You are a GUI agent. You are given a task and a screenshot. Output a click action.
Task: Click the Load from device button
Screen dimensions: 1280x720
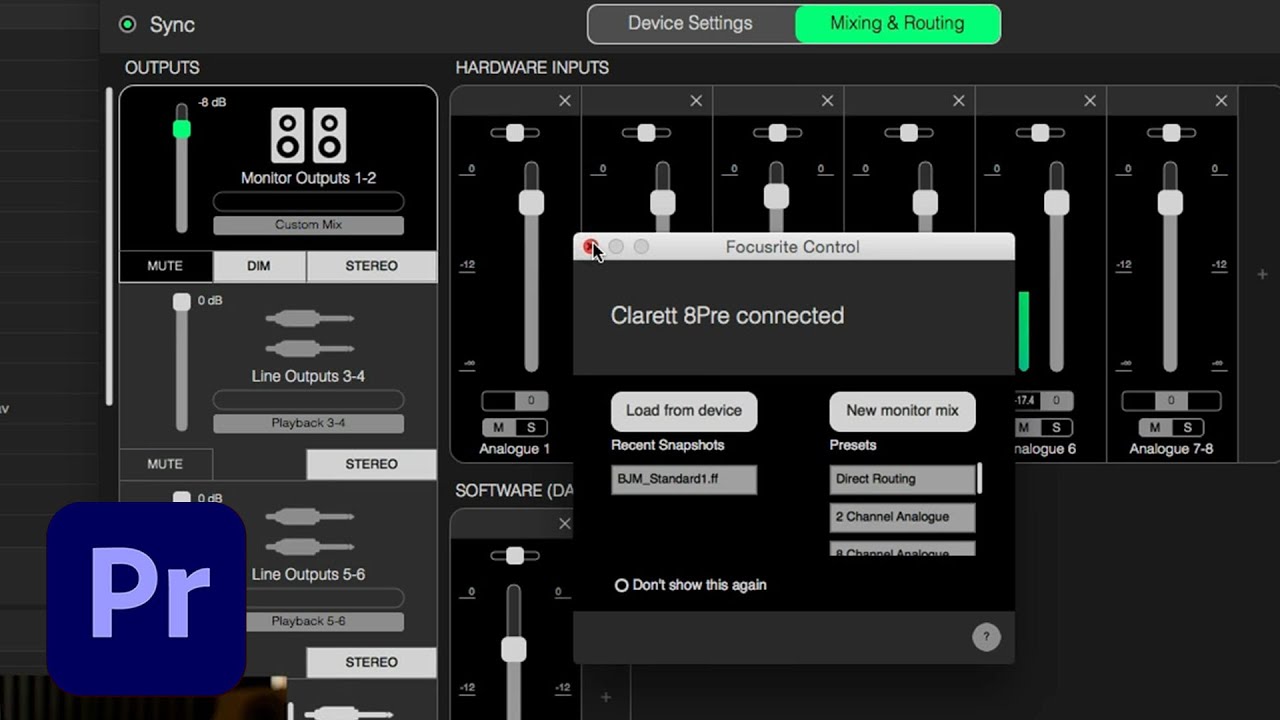684,411
